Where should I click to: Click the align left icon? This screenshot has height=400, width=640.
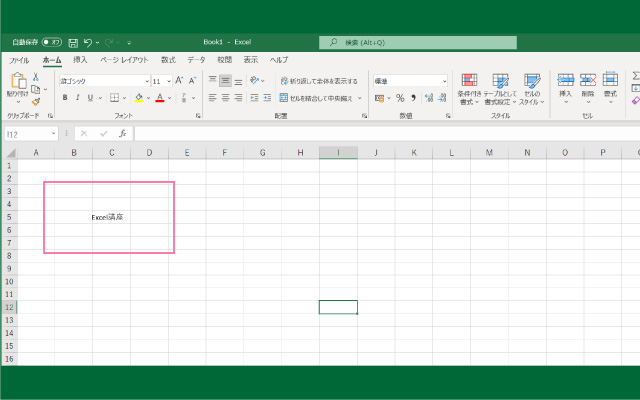(x=212, y=98)
